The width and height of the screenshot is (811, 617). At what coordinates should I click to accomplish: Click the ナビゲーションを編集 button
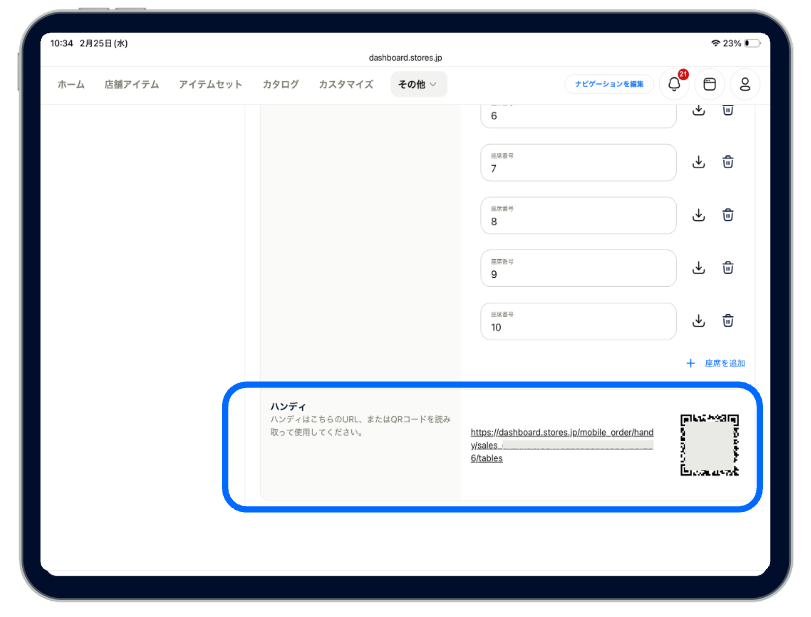609,85
